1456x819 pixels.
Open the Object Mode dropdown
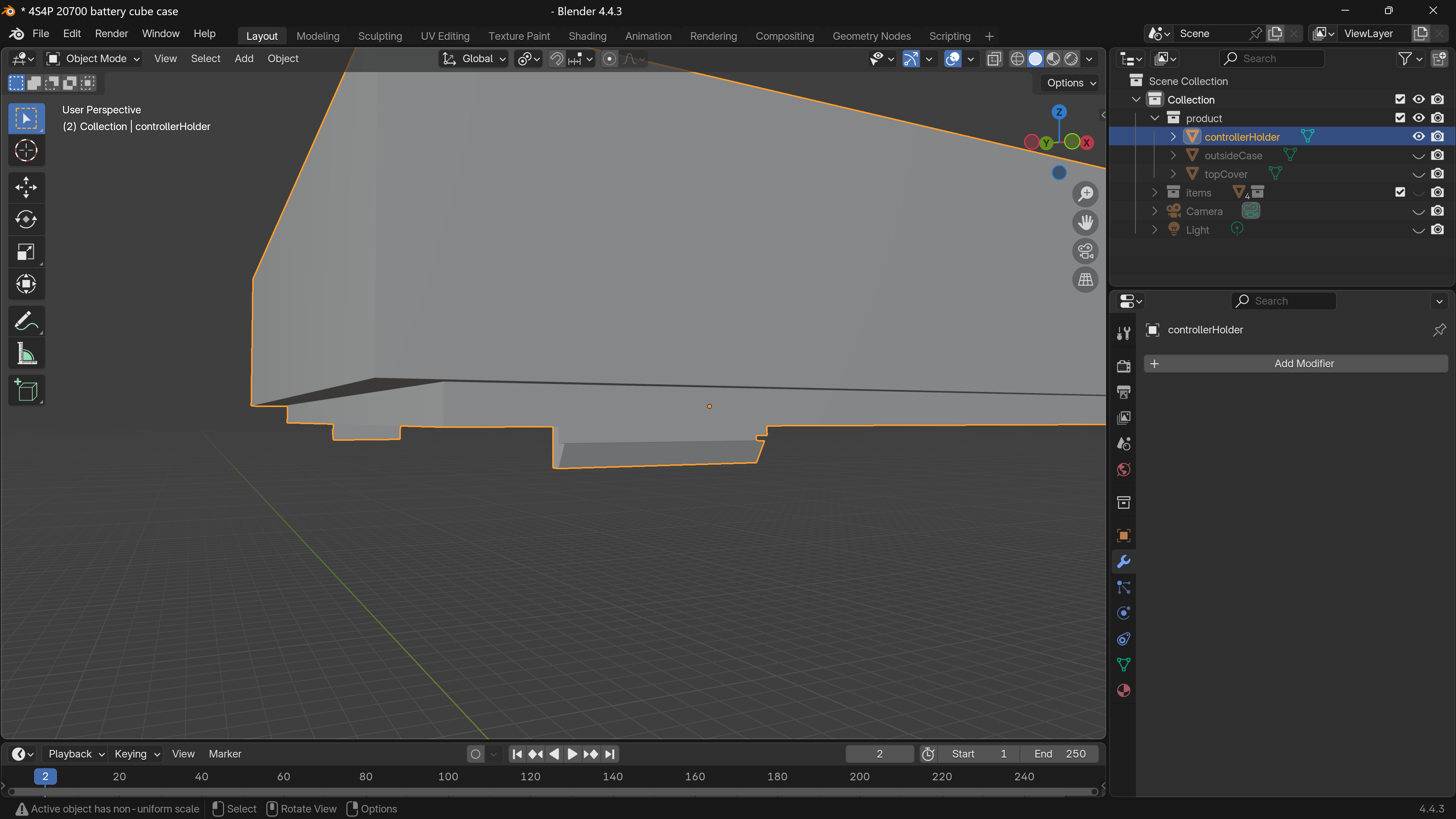click(93, 59)
